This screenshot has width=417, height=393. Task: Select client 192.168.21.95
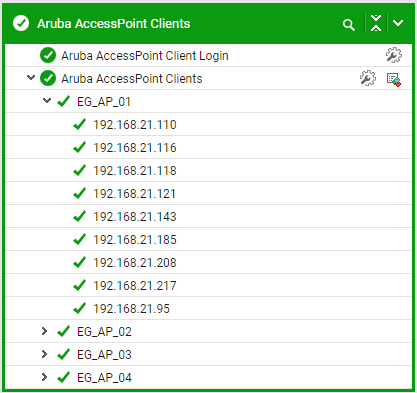click(x=131, y=309)
